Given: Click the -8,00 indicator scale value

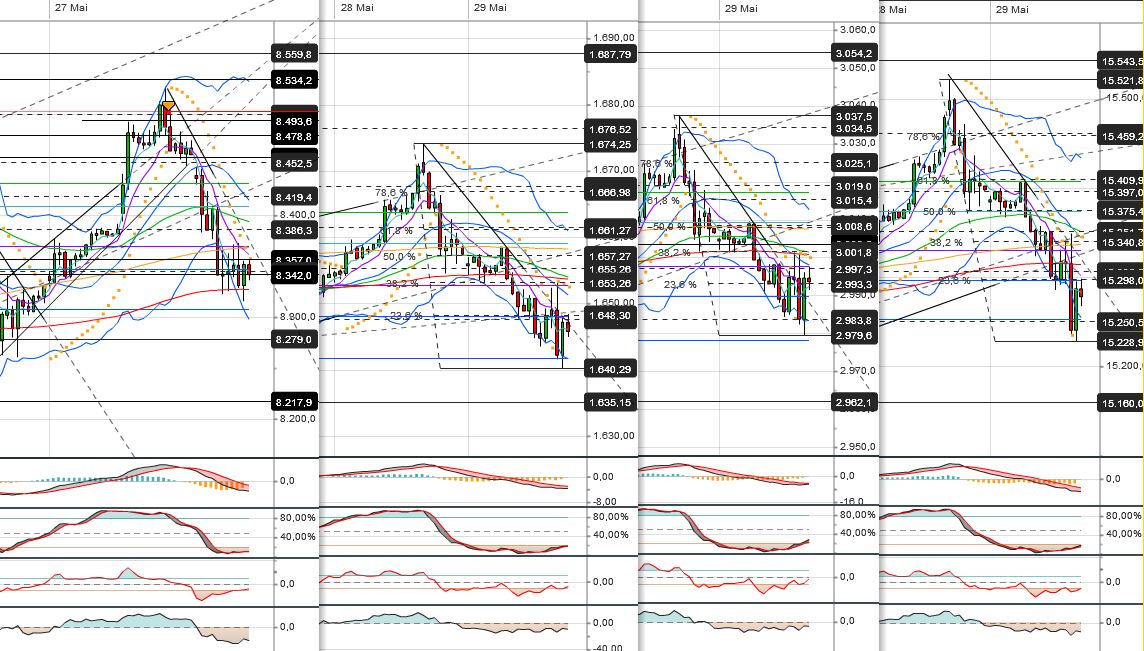Looking at the screenshot, I should click(604, 501).
